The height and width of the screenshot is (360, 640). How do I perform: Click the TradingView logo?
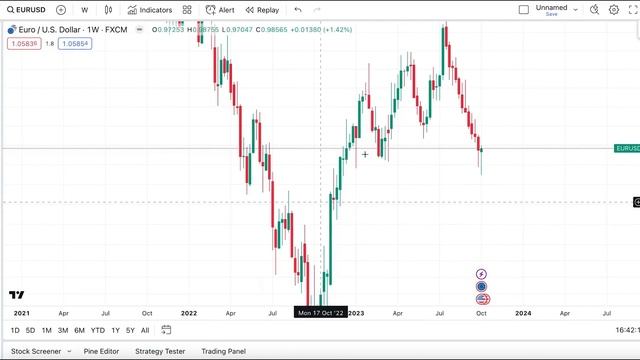coord(16,295)
